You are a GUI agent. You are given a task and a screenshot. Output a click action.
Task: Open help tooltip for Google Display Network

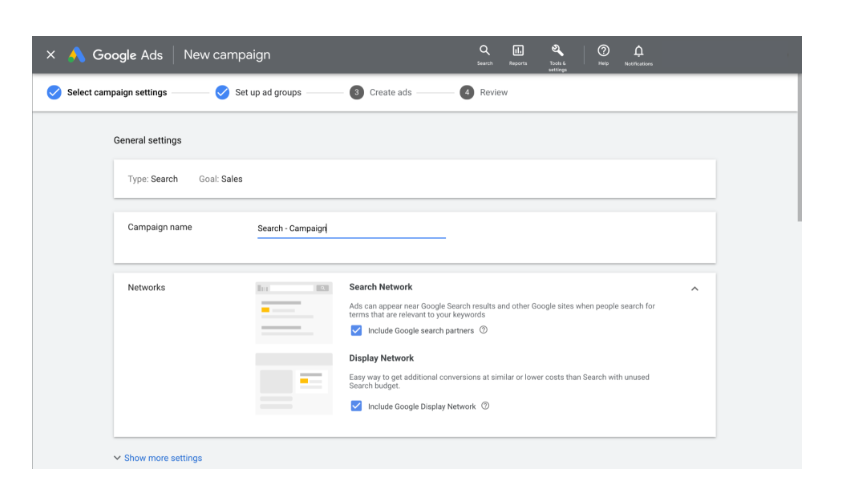[485, 406]
